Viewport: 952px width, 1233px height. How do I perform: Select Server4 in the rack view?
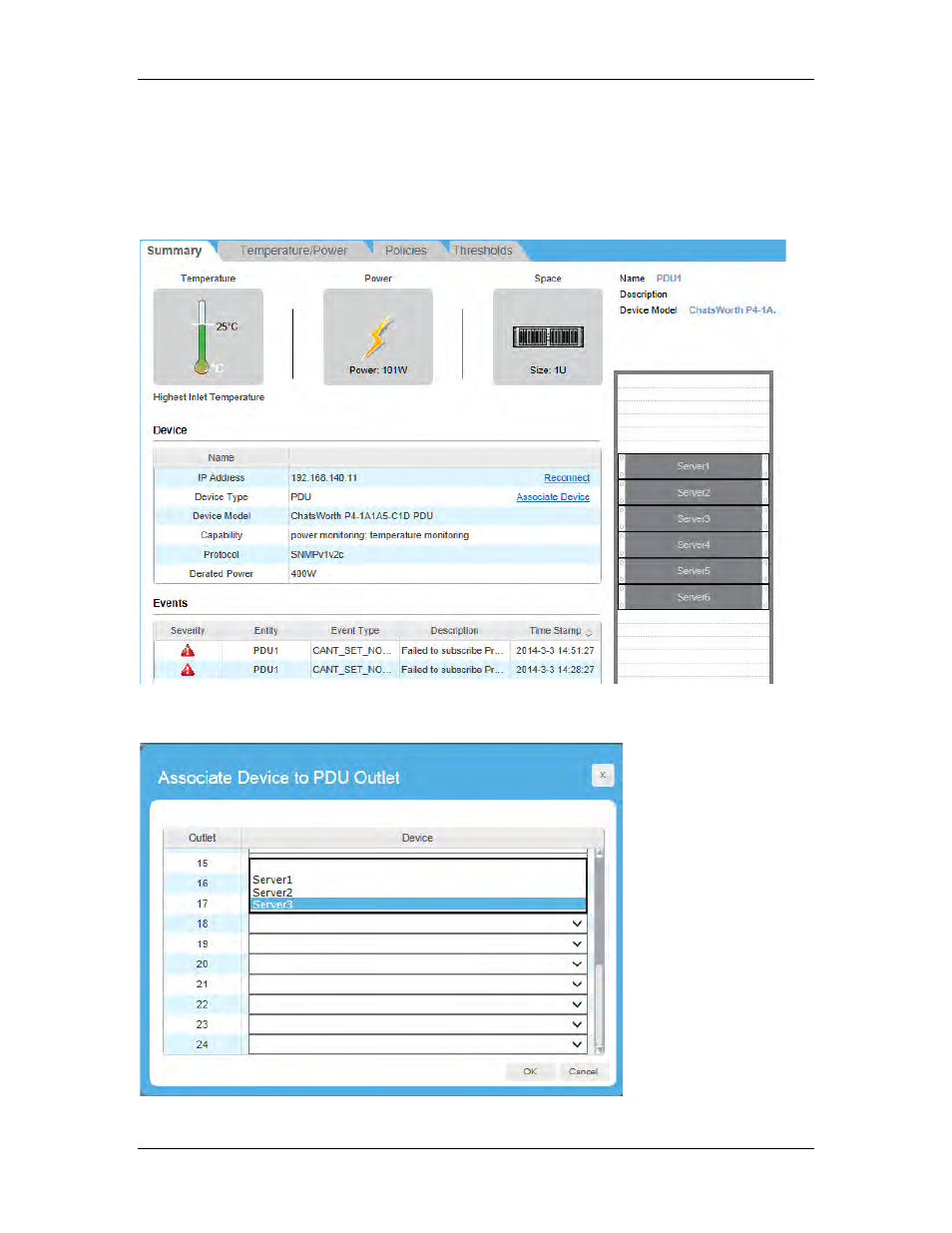pyautogui.click(x=694, y=545)
